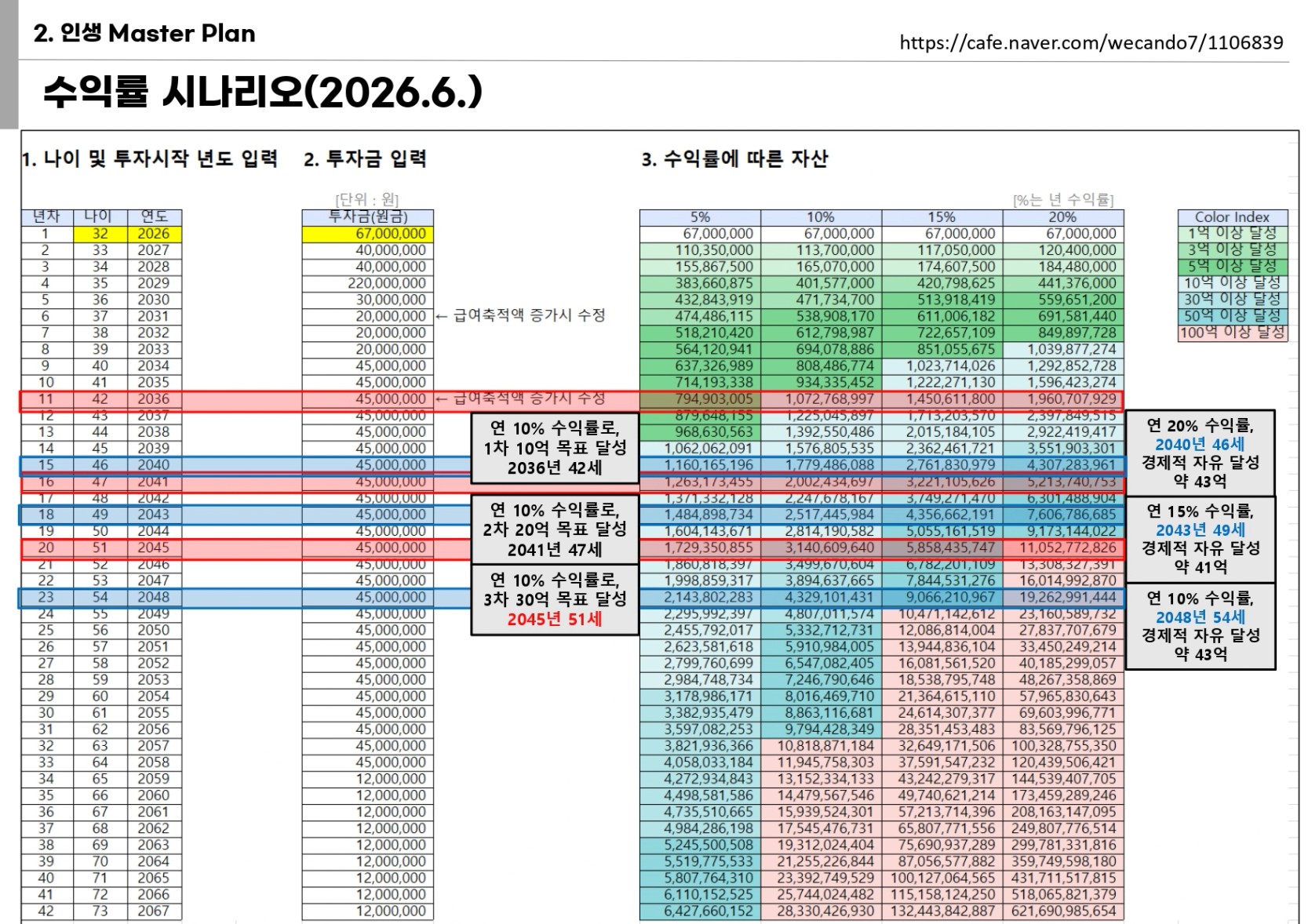Click the 220,000,000 investment cell
Viewport: 1308px width, 924px height.
click(x=368, y=283)
